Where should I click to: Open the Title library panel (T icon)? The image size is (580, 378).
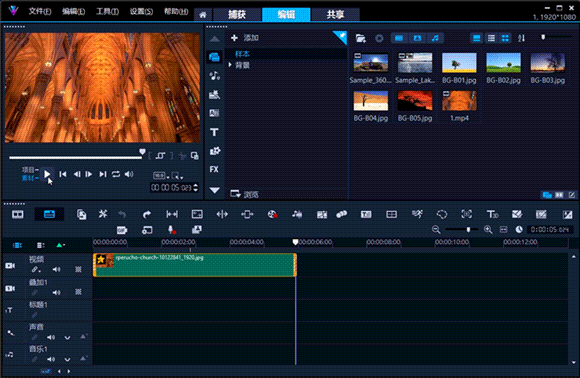214,132
